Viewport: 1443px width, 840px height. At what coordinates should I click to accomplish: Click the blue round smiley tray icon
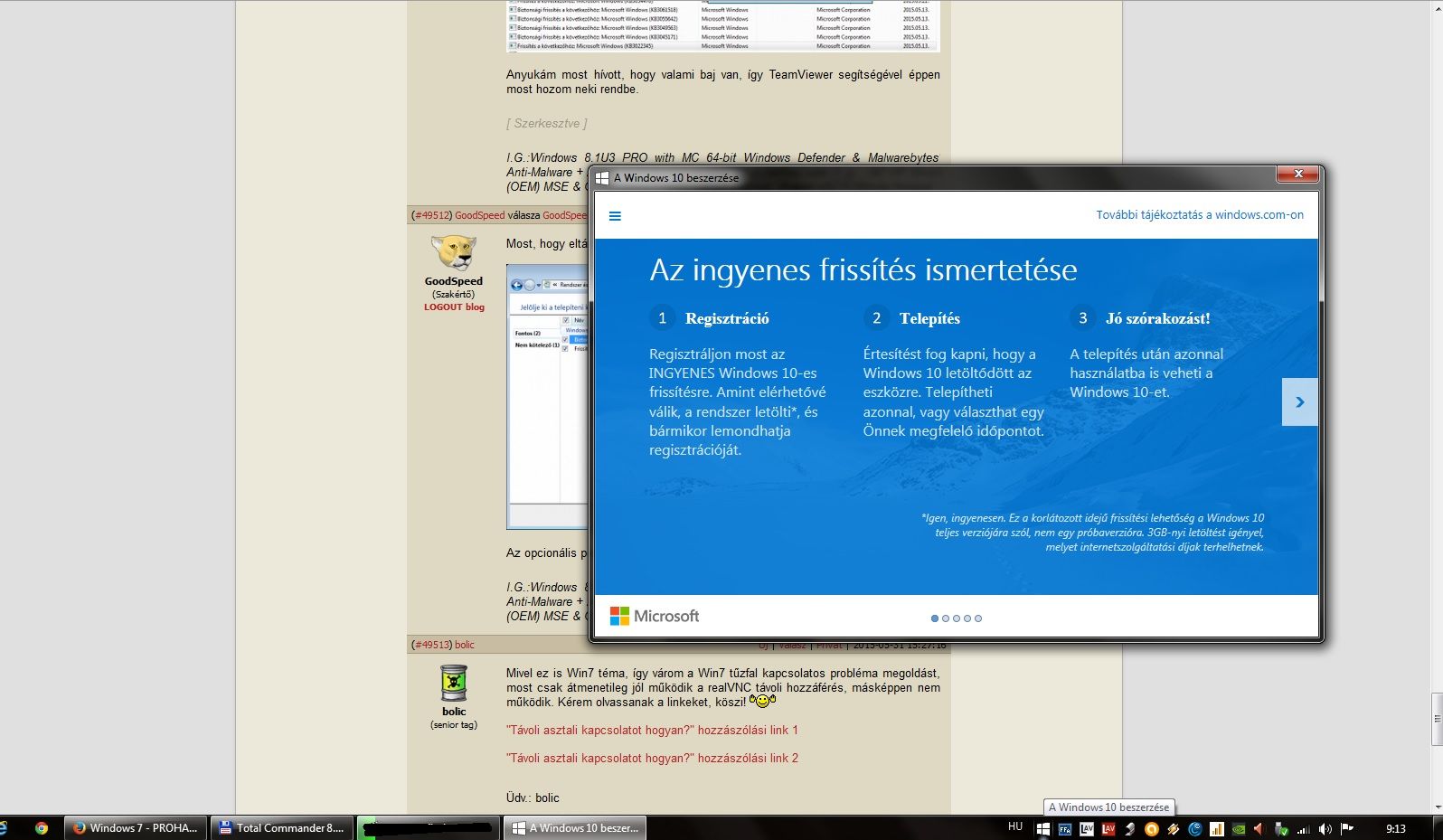pyautogui.click(x=1194, y=828)
